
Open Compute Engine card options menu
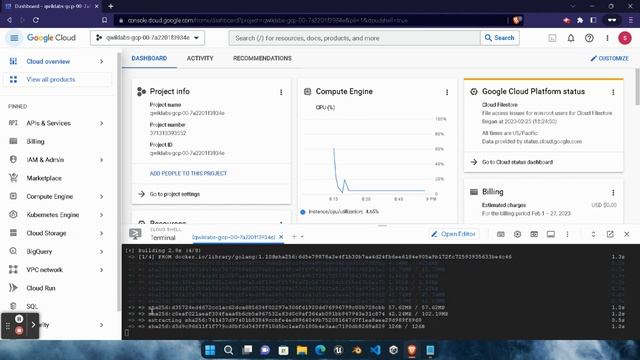point(447,92)
